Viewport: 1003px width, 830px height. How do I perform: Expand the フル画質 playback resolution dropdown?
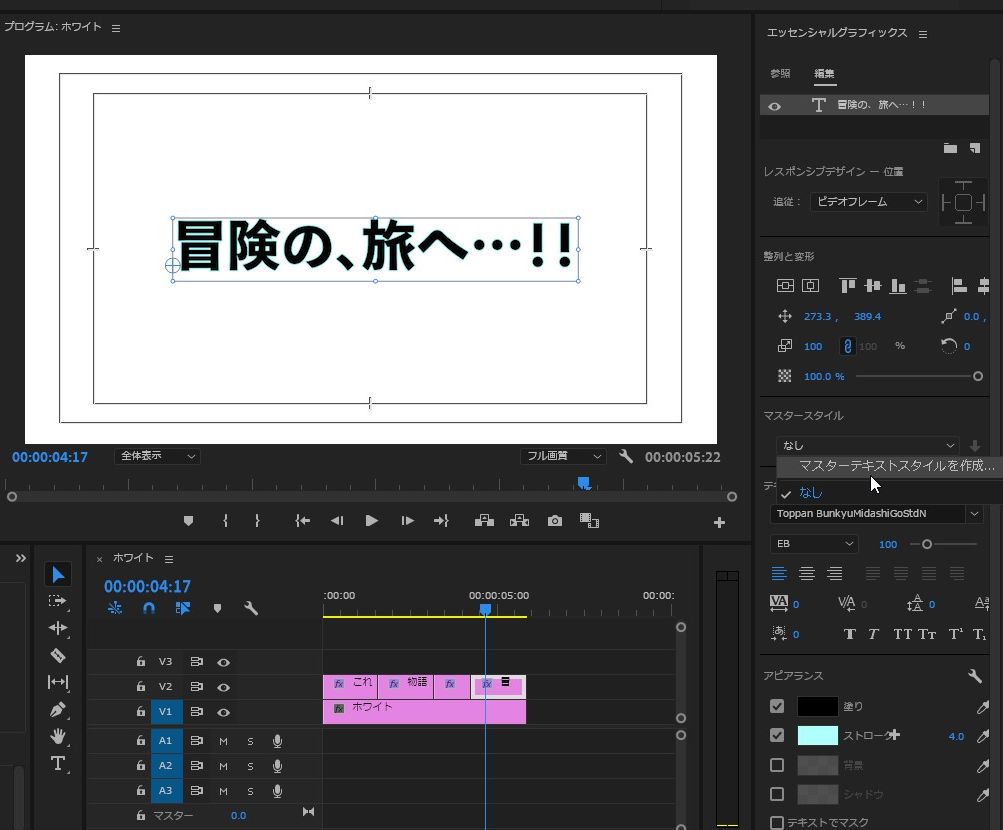563,456
